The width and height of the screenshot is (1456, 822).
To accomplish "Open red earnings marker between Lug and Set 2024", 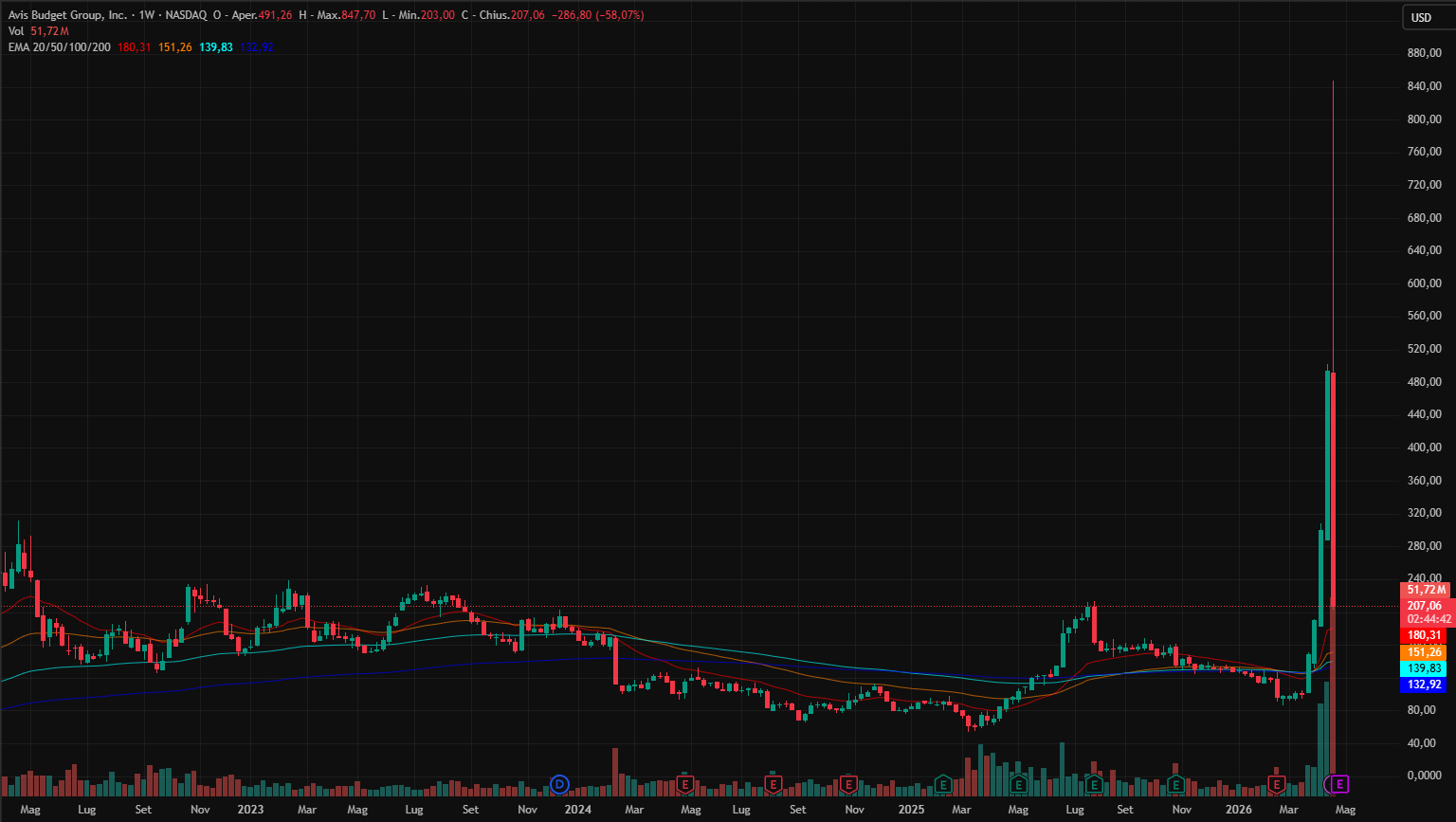I will (773, 784).
